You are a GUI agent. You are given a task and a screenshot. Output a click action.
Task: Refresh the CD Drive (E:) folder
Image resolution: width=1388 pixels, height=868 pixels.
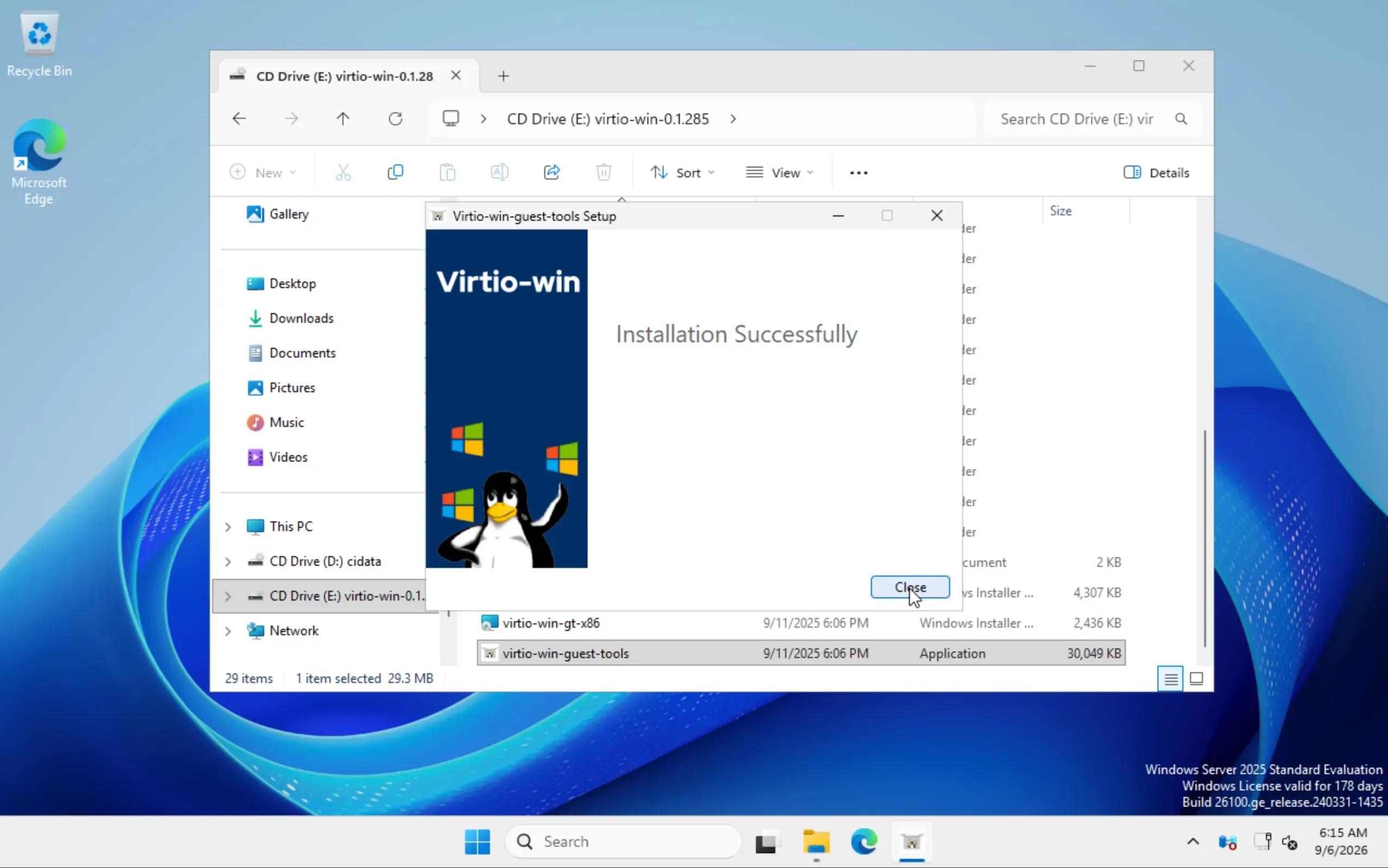pyautogui.click(x=396, y=119)
